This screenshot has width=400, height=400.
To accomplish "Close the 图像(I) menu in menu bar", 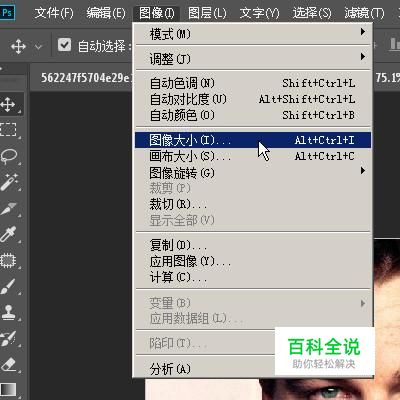I will (x=157, y=13).
